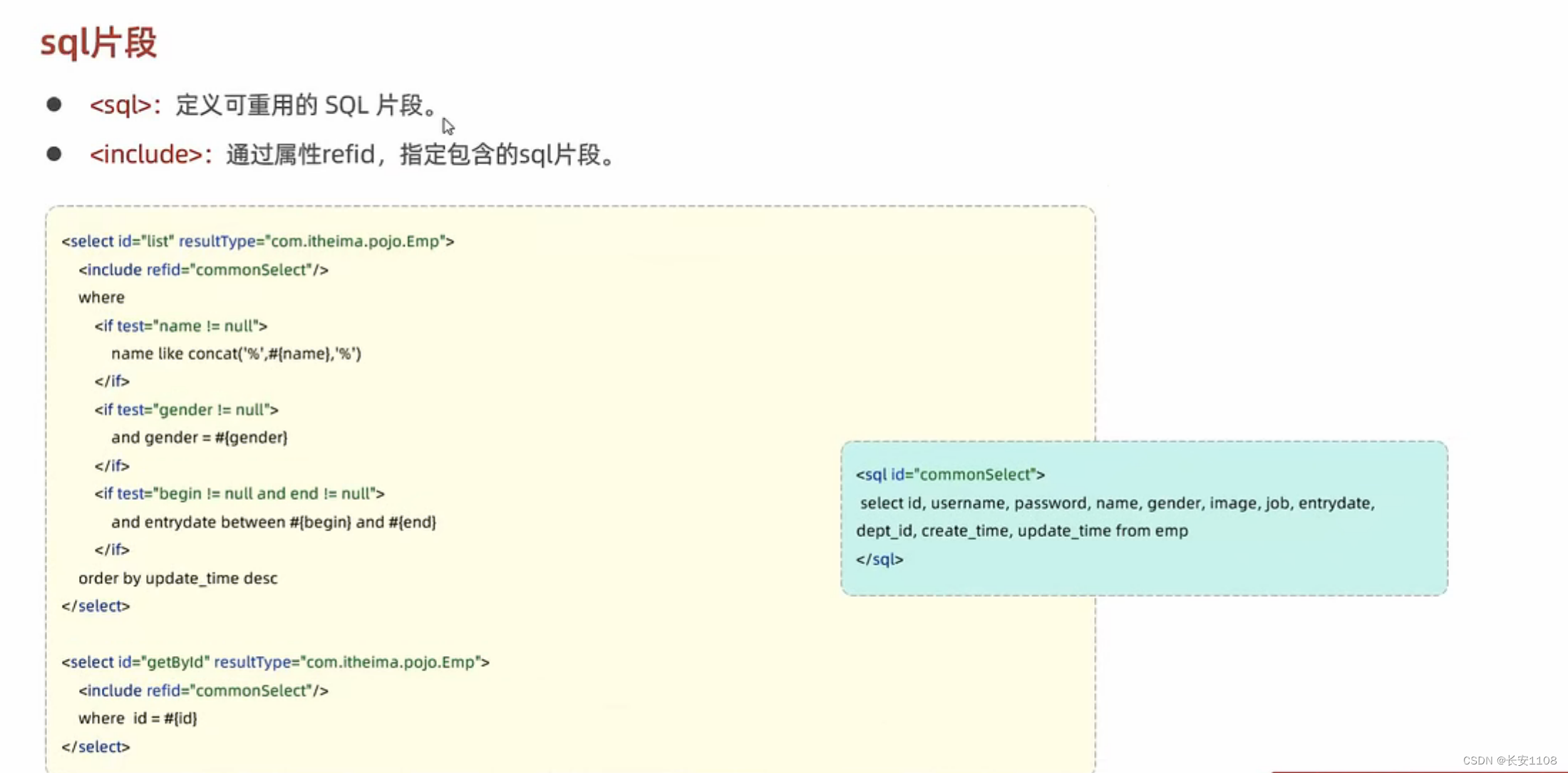Click '<if test="begin != null and end != null">' line
Screen dimensions: 1568x773
239,493
